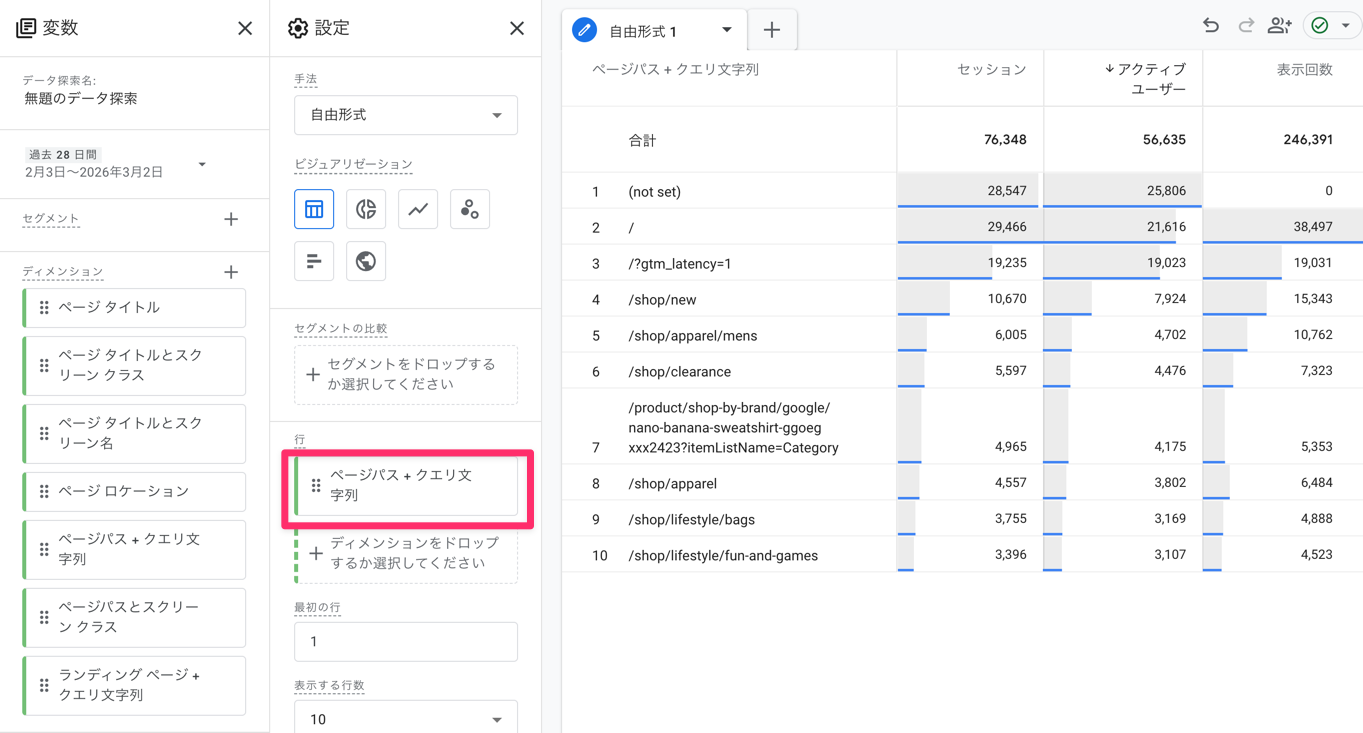Screen dimensions: 1363x733
Task: Add a new dimension with plus icon
Action: tap(231, 272)
